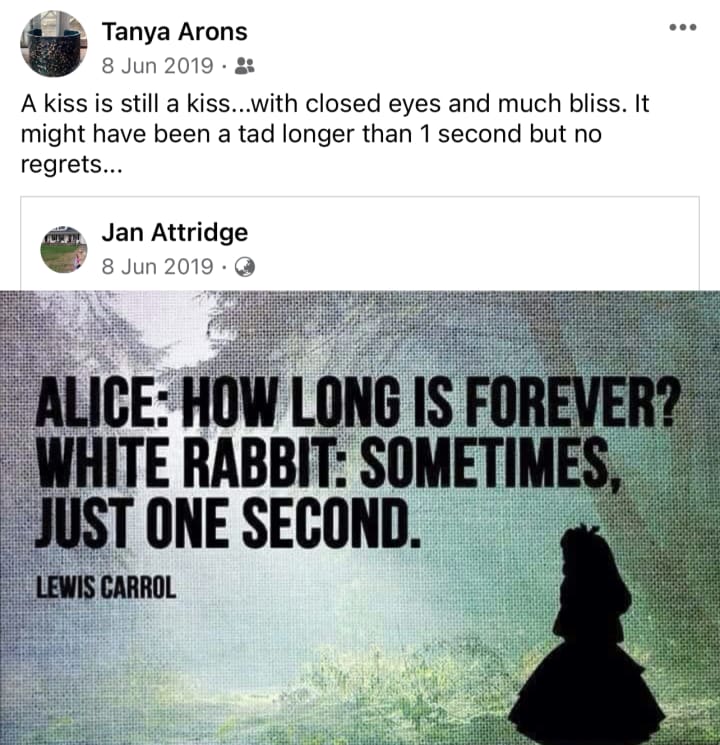
Task: Open the three-dot post options menu
Action: point(683,27)
